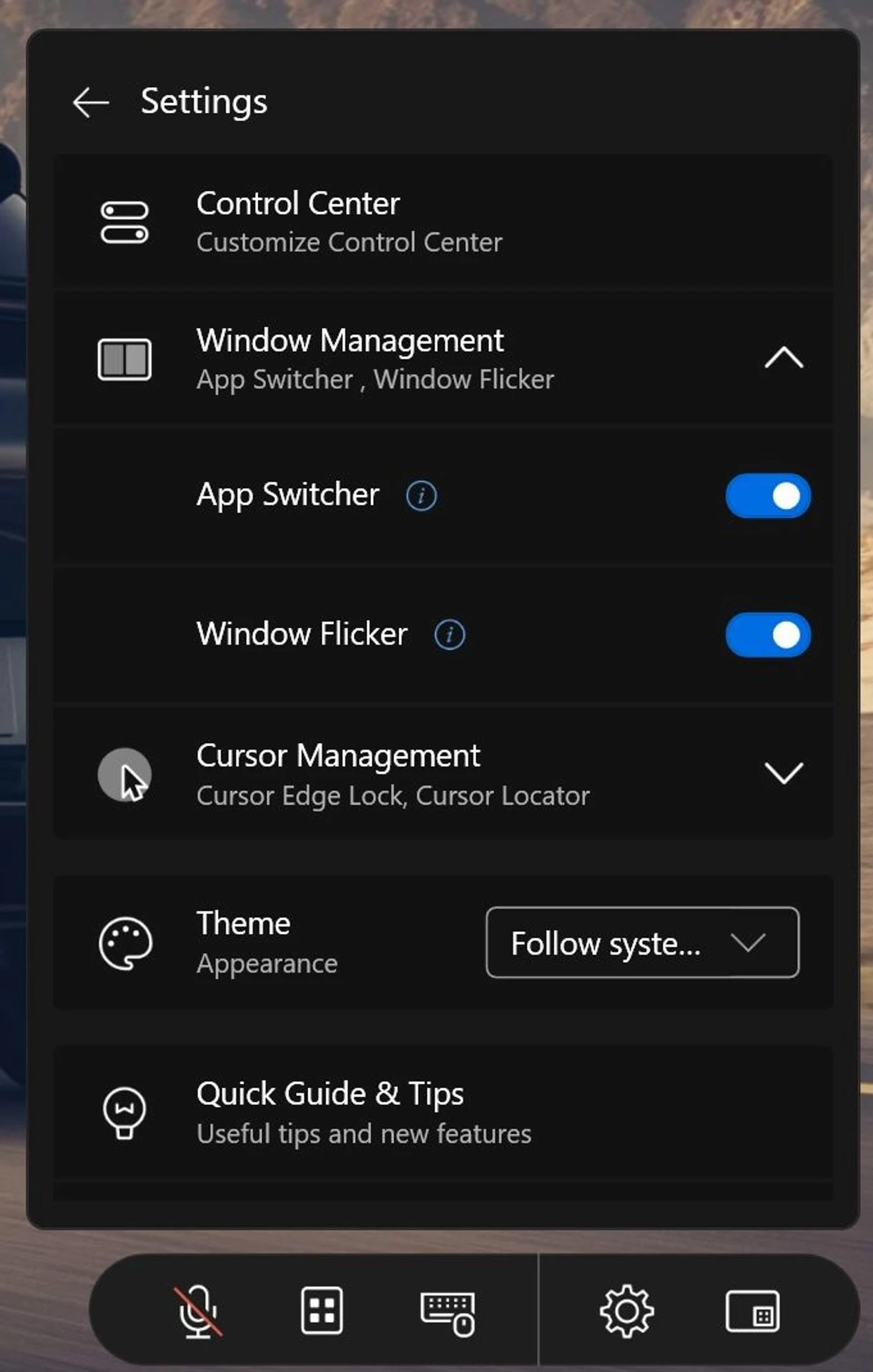
Task: Unmute the microphone in bottom toolbar
Action: click(198, 1311)
